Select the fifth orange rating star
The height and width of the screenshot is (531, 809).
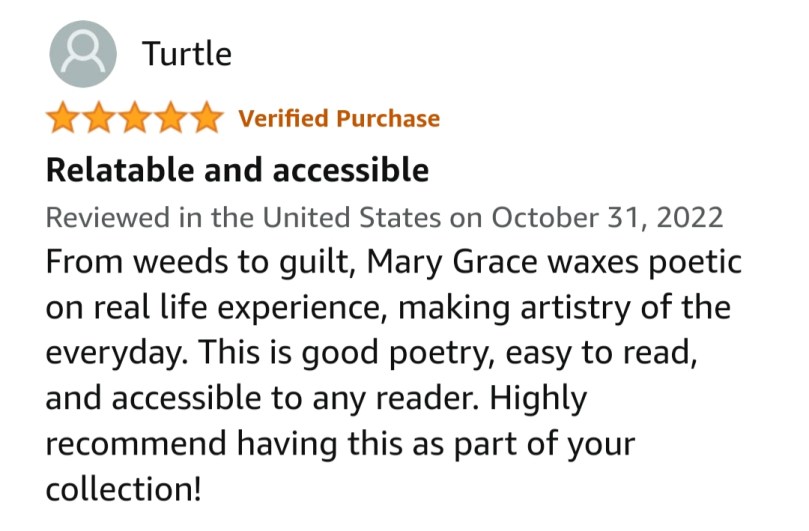tap(207, 118)
